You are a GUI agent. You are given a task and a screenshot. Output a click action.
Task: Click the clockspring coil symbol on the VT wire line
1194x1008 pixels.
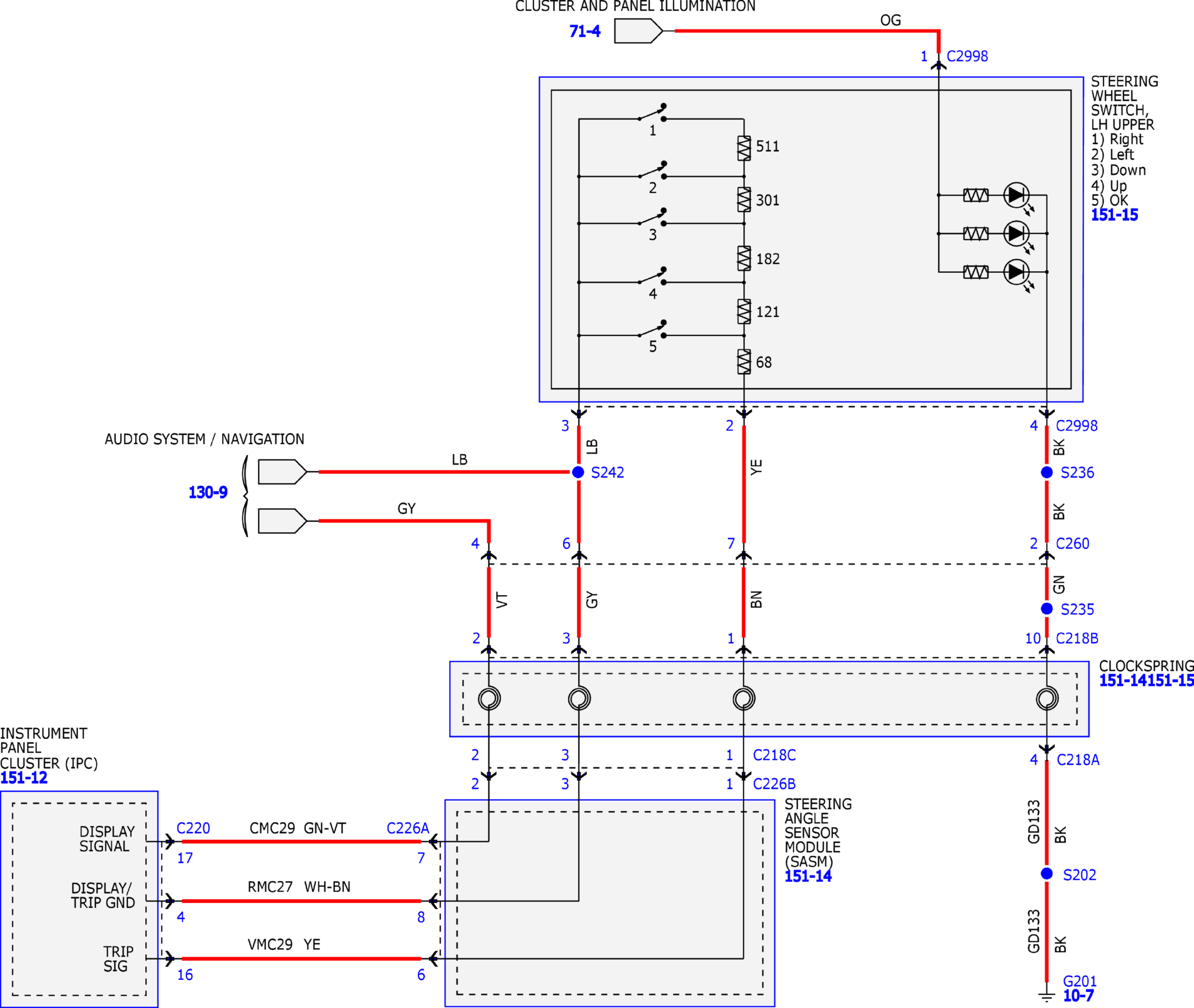click(489, 698)
